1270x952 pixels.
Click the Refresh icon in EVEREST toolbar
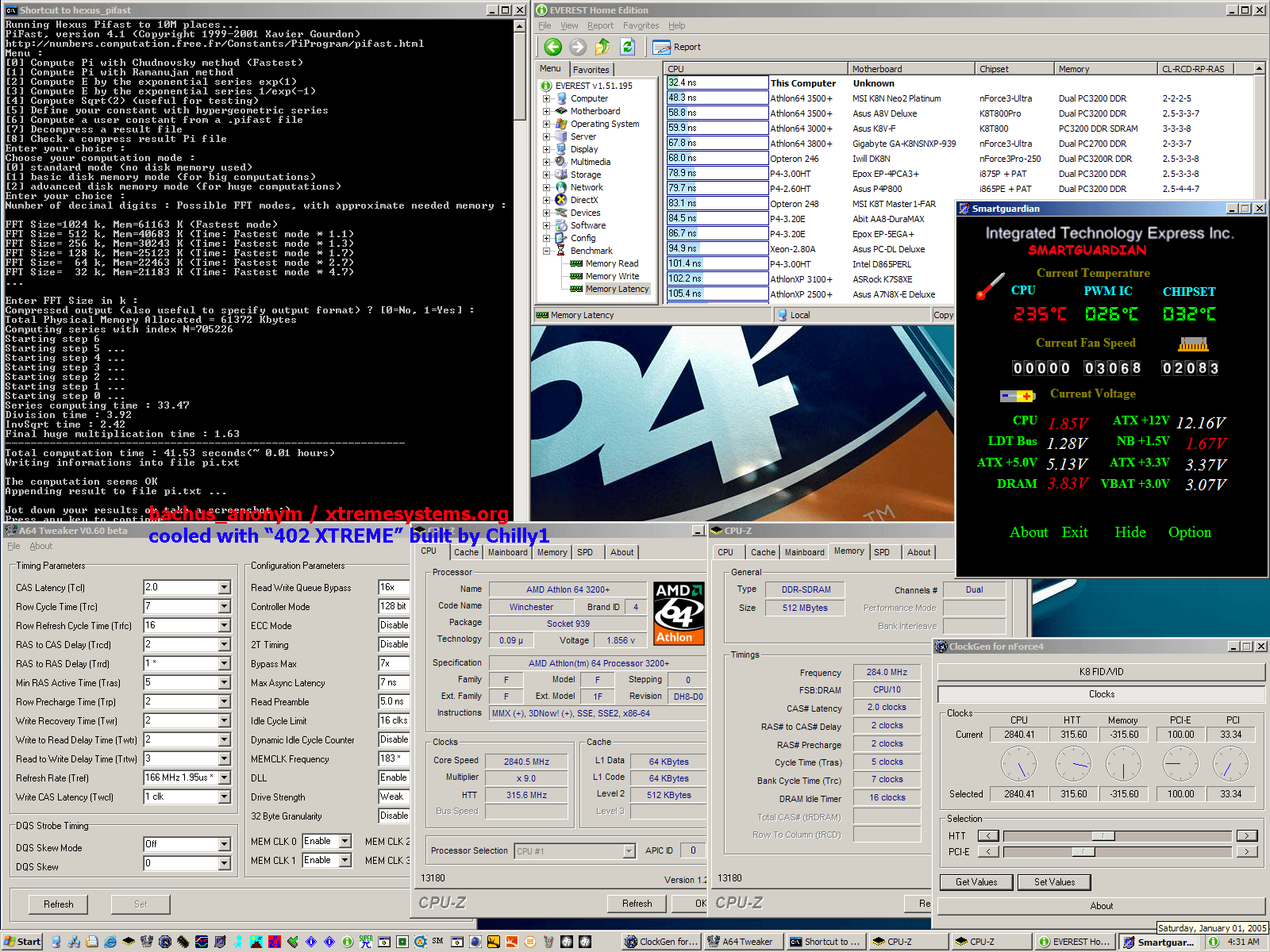pyautogui.click(x=627, y=47)
